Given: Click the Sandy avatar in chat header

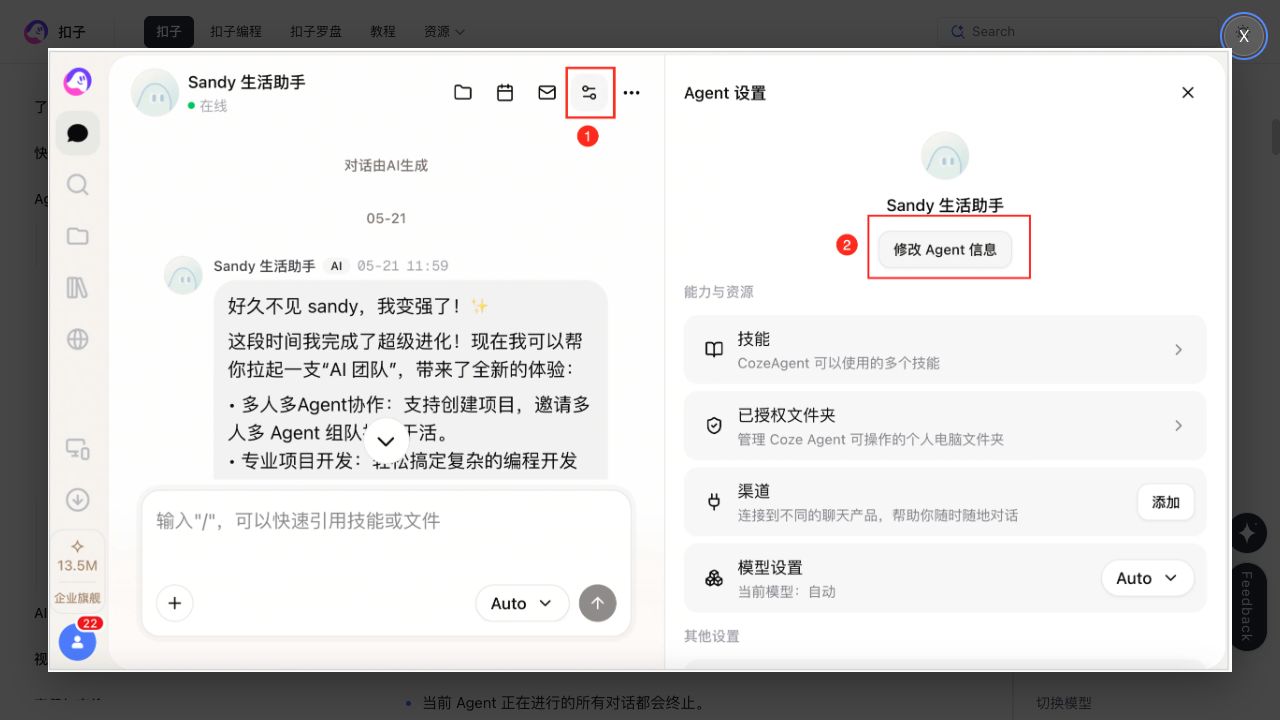Looking at the screenshot, I should (x=155, y=93).
